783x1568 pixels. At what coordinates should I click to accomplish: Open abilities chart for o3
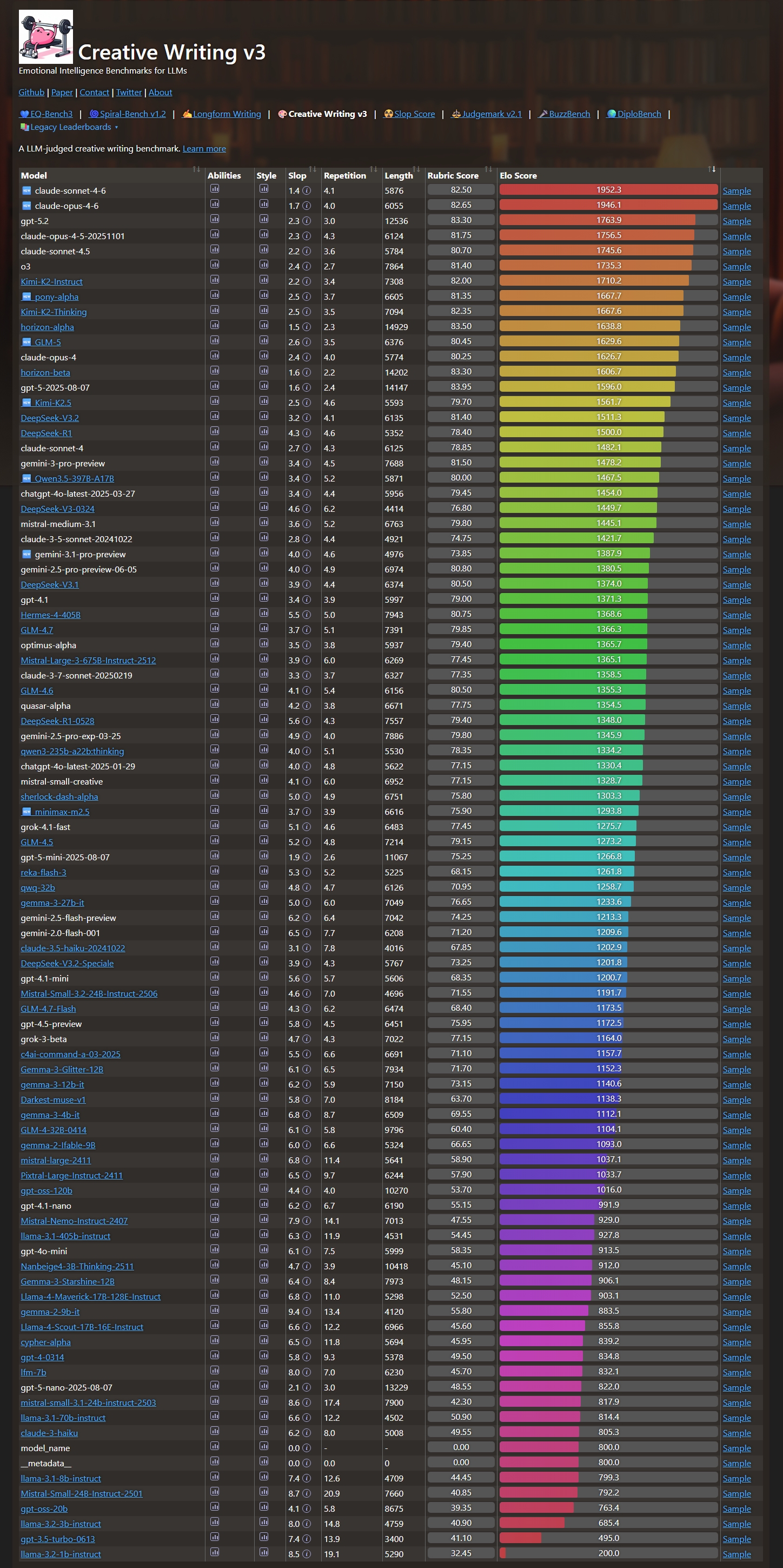(x=215, y=265)
